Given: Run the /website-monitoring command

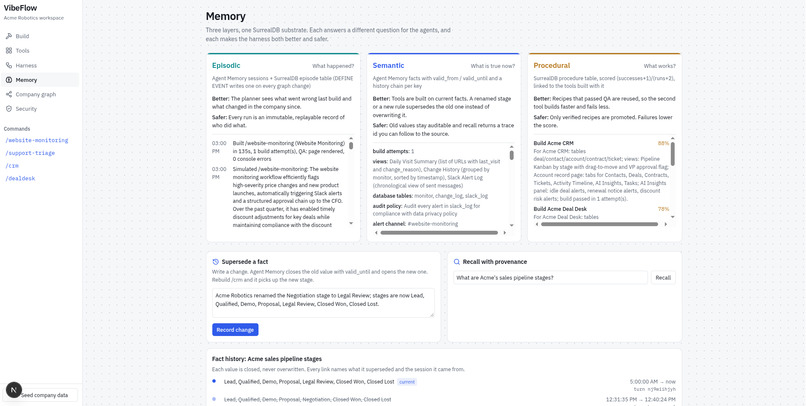Looking at the screenshot, I should point(36,140).
